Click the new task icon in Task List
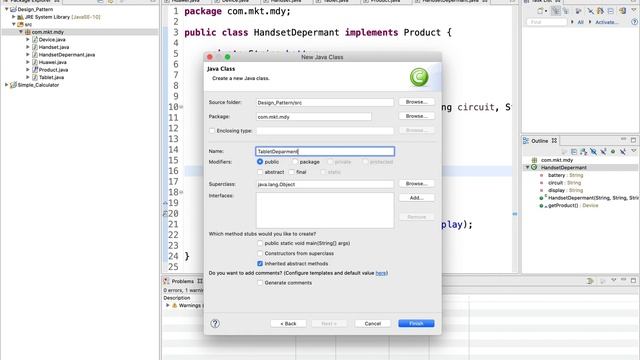 pos(540,11)
